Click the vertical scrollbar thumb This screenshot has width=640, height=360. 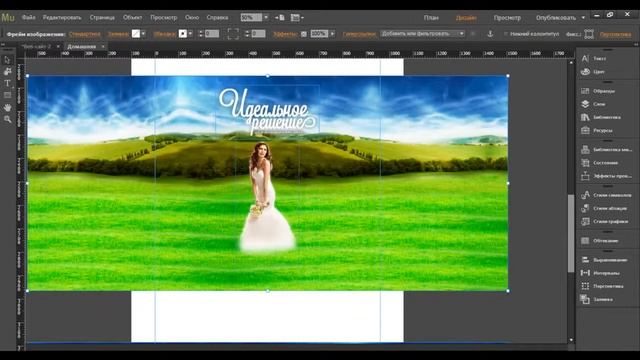[x=571, y=233]
